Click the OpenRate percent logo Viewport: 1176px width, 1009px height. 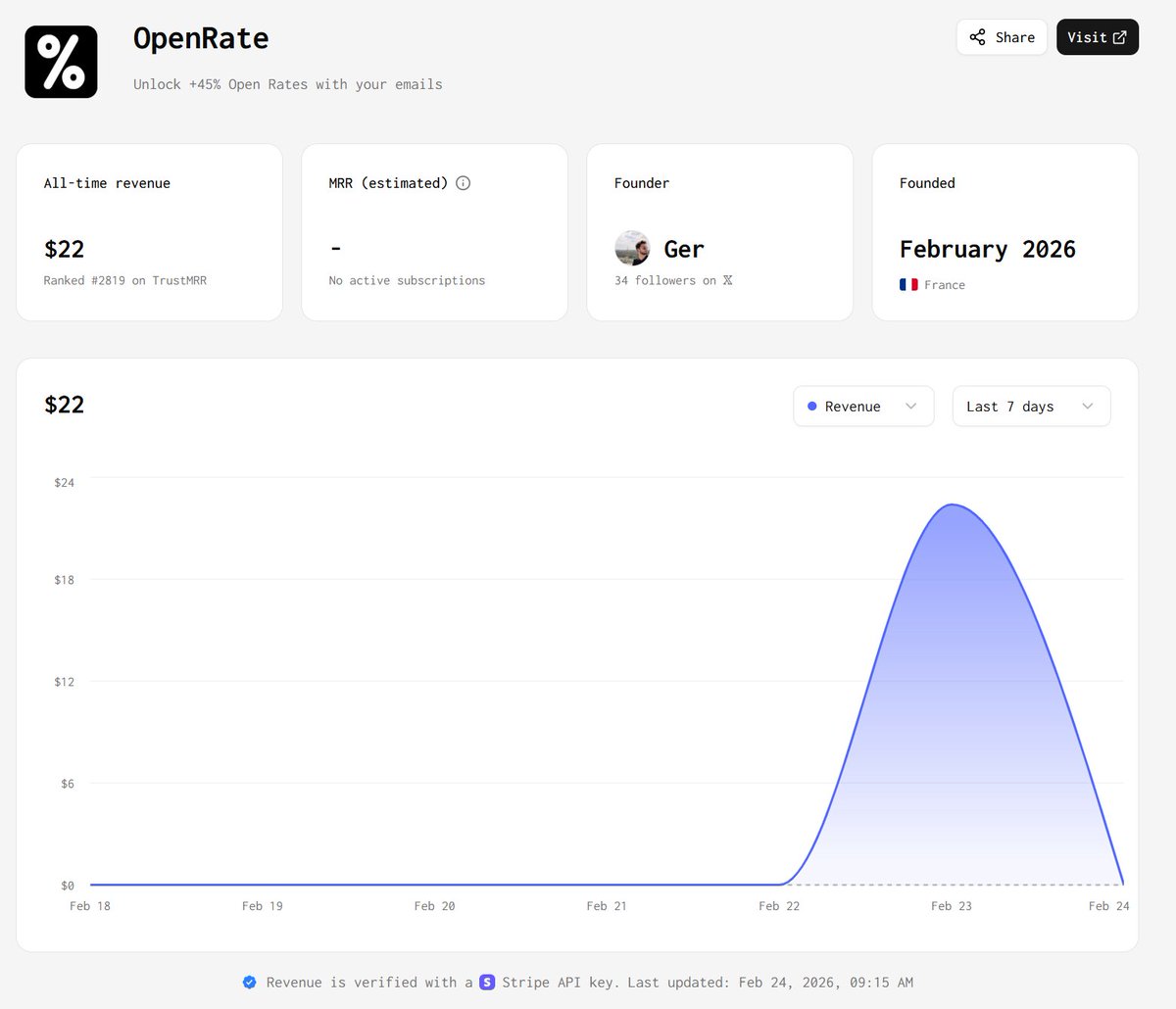61,62
